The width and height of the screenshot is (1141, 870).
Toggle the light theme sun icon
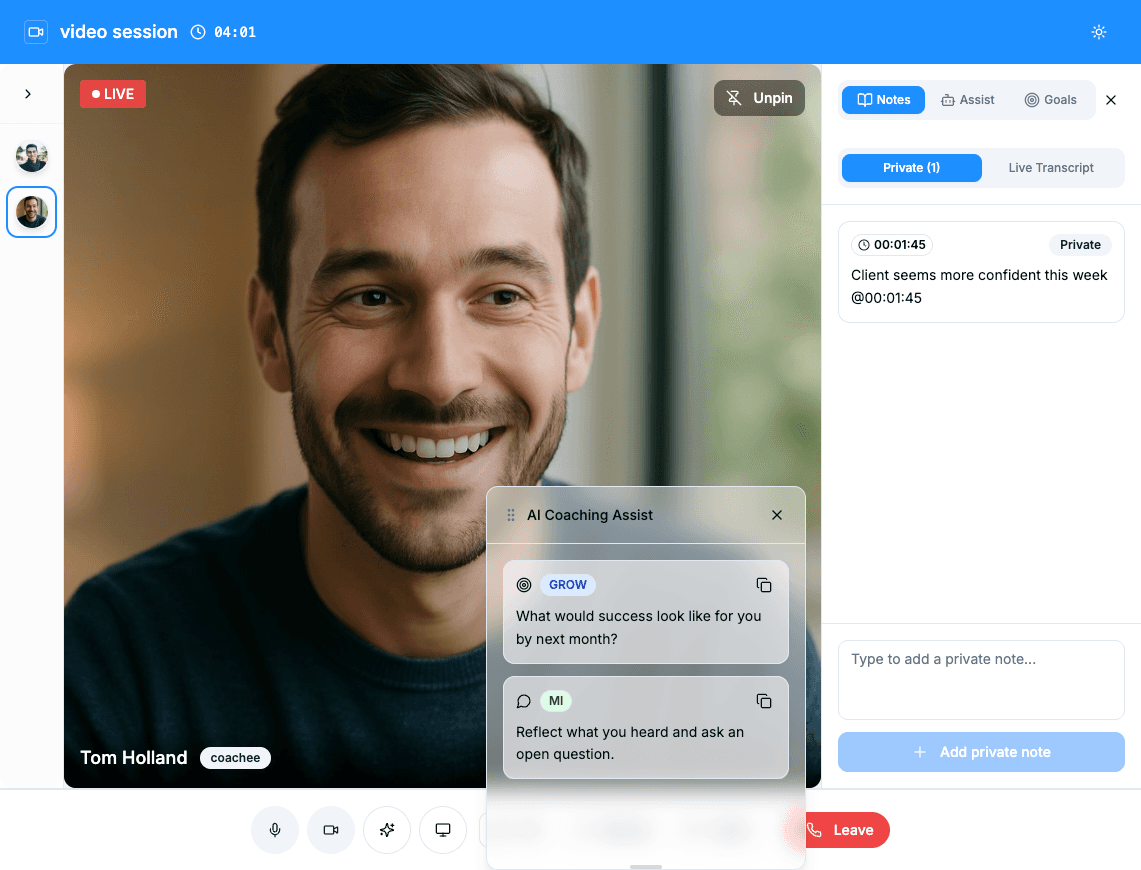tap(1098, 31)
